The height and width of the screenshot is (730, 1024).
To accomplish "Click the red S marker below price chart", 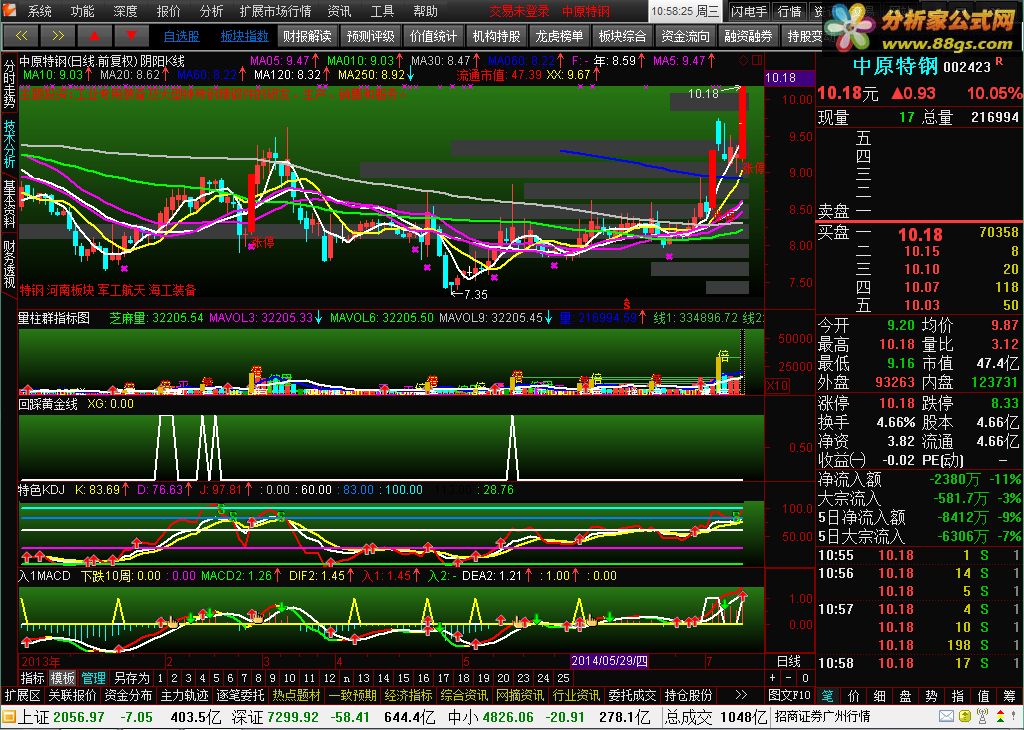I will [x=627, y=304].
